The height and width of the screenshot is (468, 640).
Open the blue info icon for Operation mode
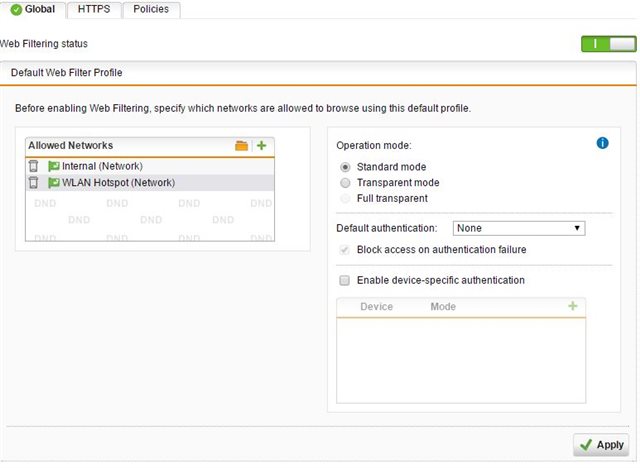(x=602, y=143)
